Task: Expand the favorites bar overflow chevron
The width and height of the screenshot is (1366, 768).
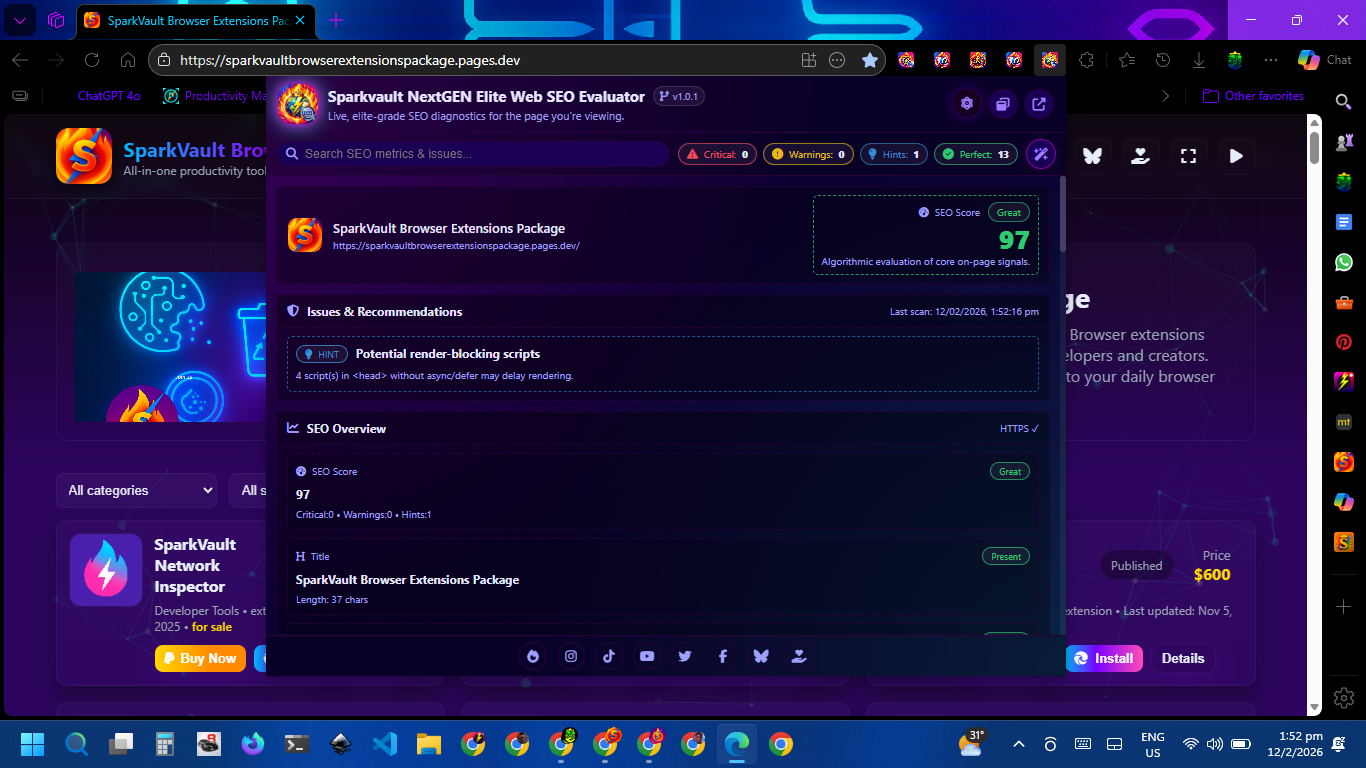Action: pos(1165,96)
